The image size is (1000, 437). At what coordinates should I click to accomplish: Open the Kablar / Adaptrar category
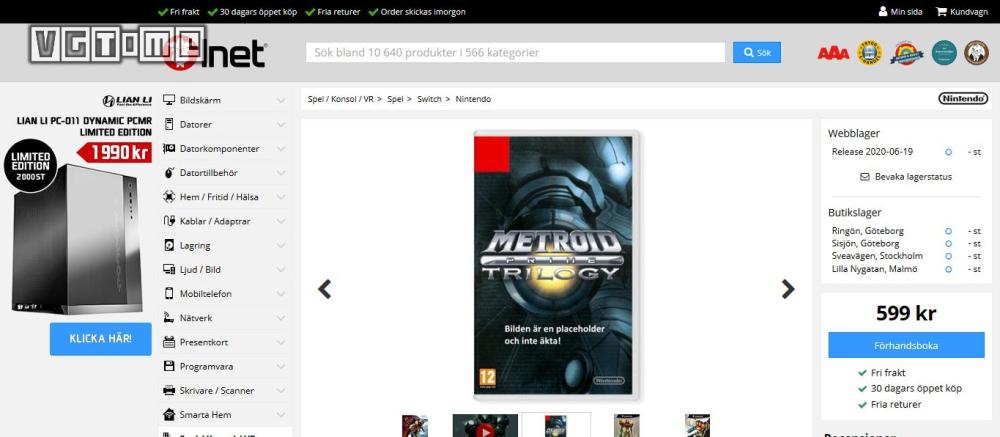pos(215,221)
